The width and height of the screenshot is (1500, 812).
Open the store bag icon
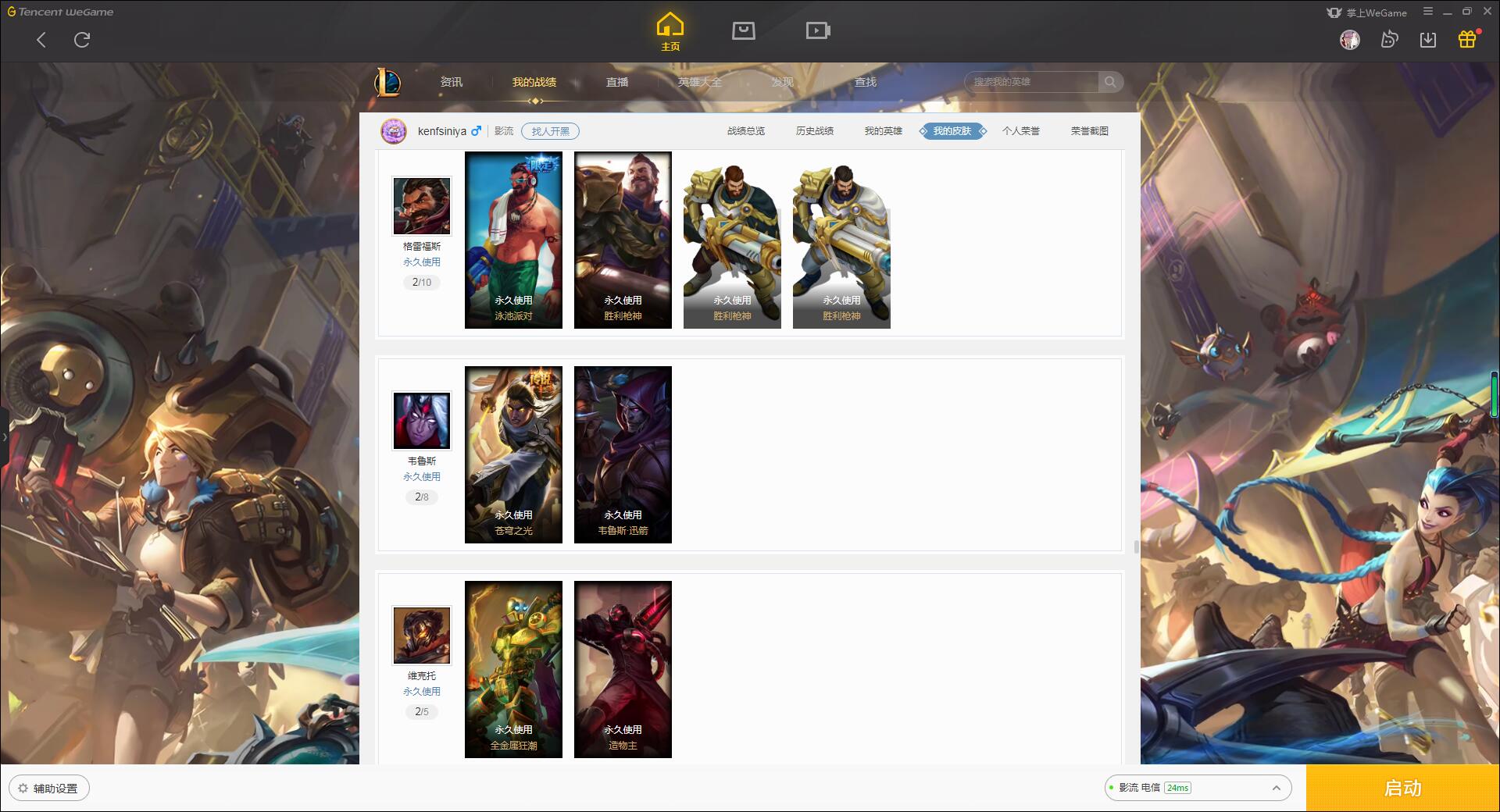pyautogui.click(x=743, y=30)
